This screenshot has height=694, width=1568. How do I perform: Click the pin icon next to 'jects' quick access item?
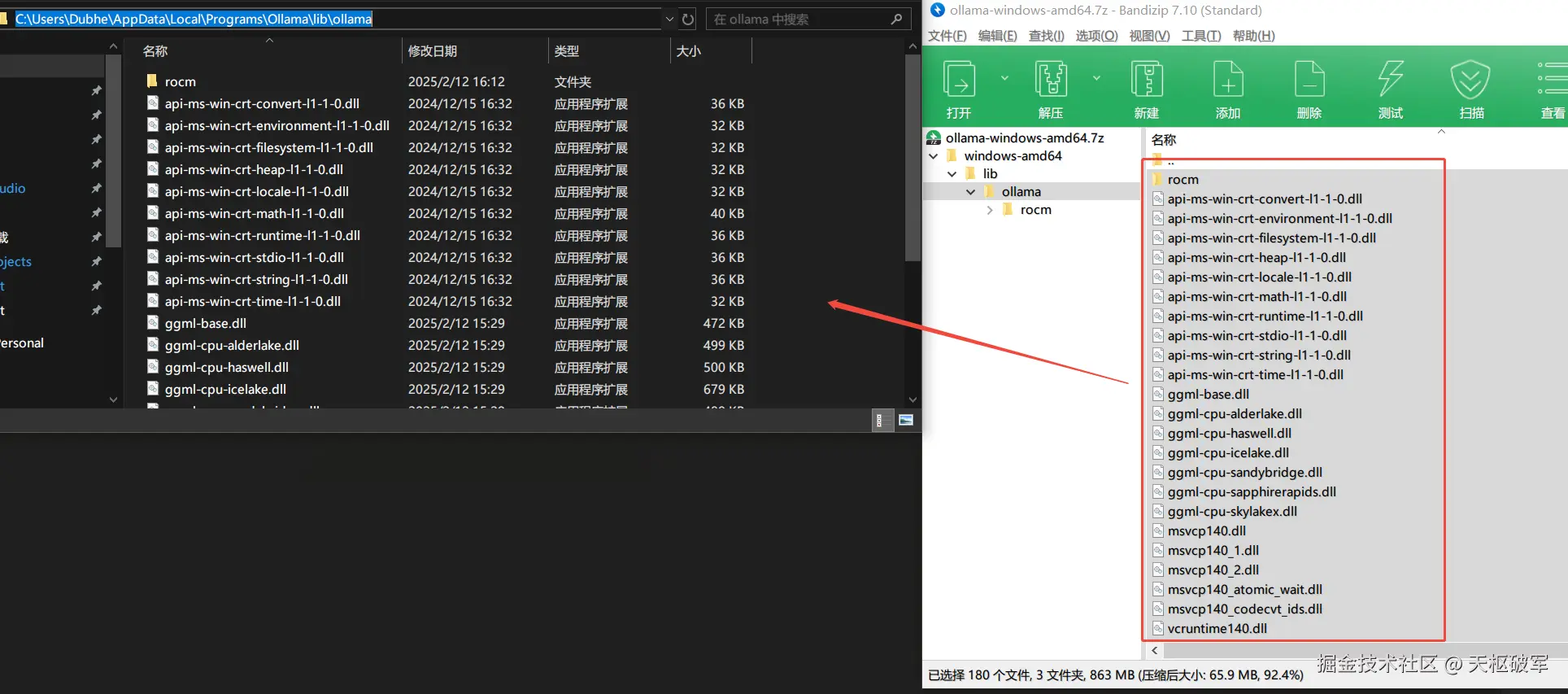(x=96, y=261)
